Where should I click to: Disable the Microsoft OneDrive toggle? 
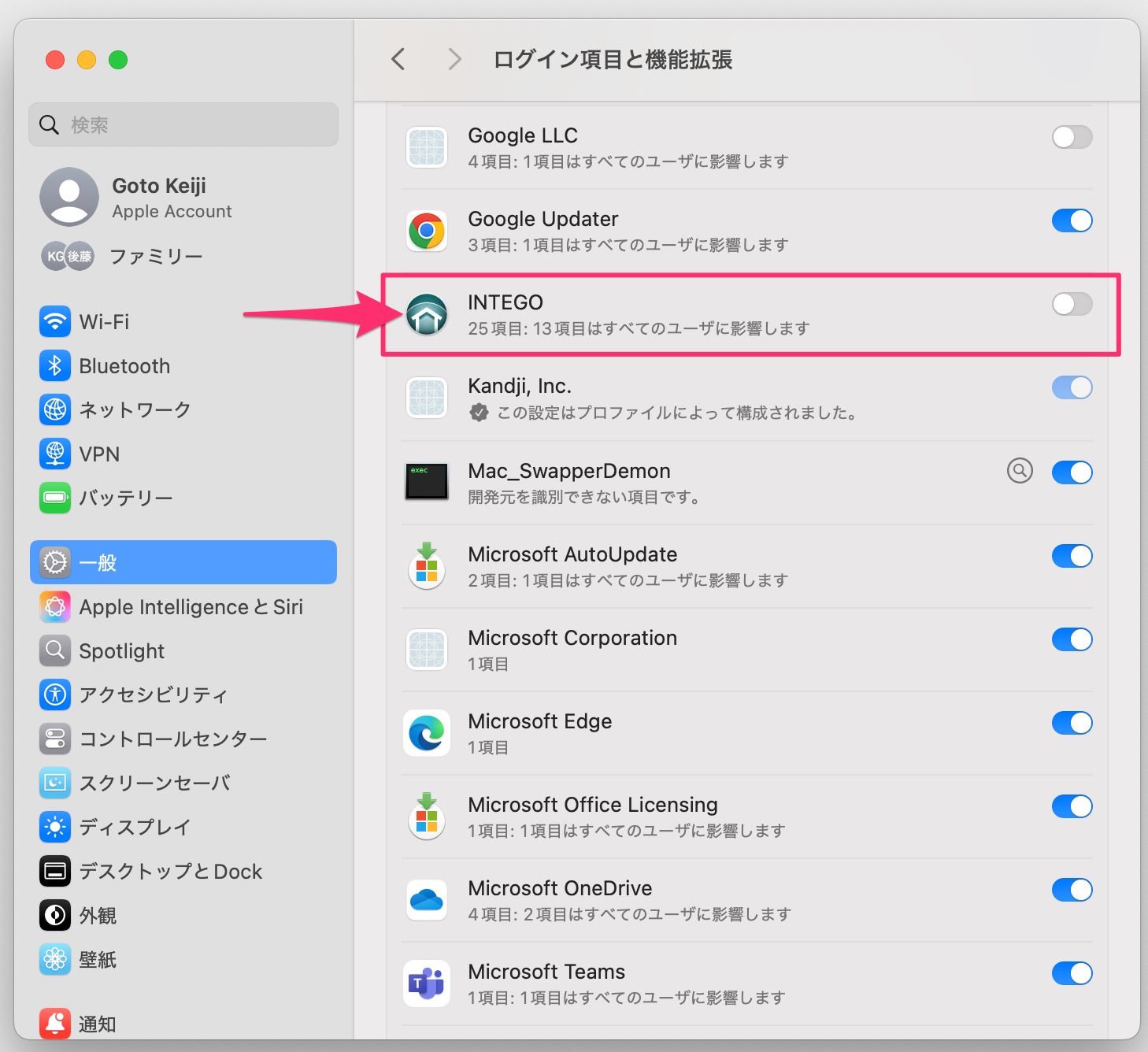[x=1072, y=890]
